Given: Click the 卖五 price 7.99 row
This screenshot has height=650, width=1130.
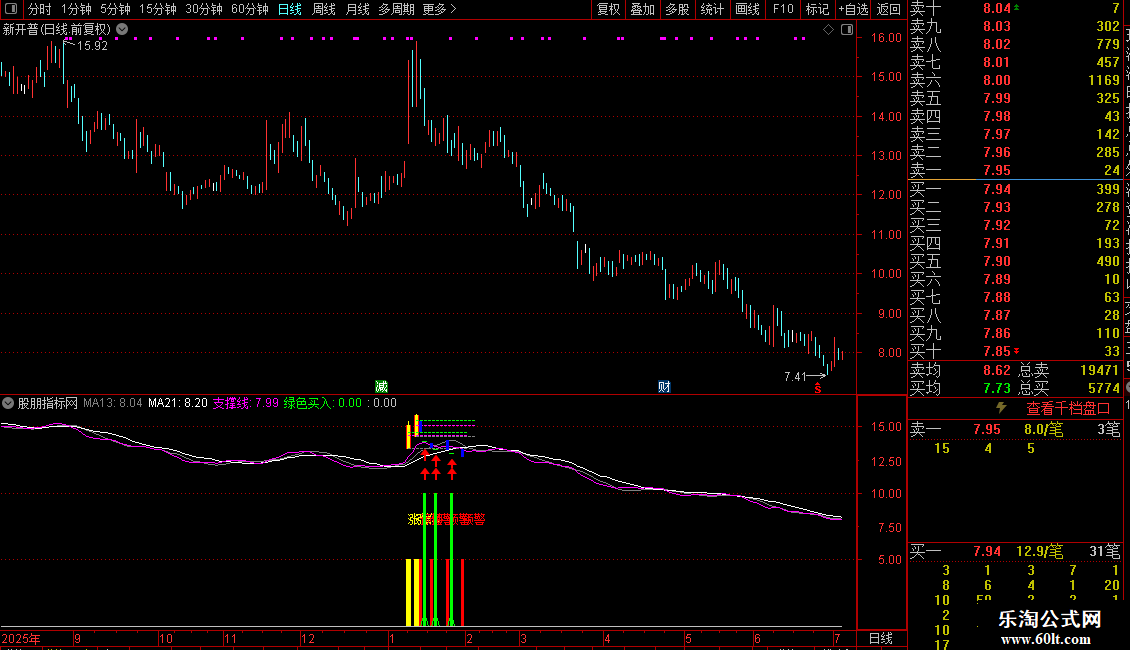Looking at the screenshot, I should (1015, 98).
